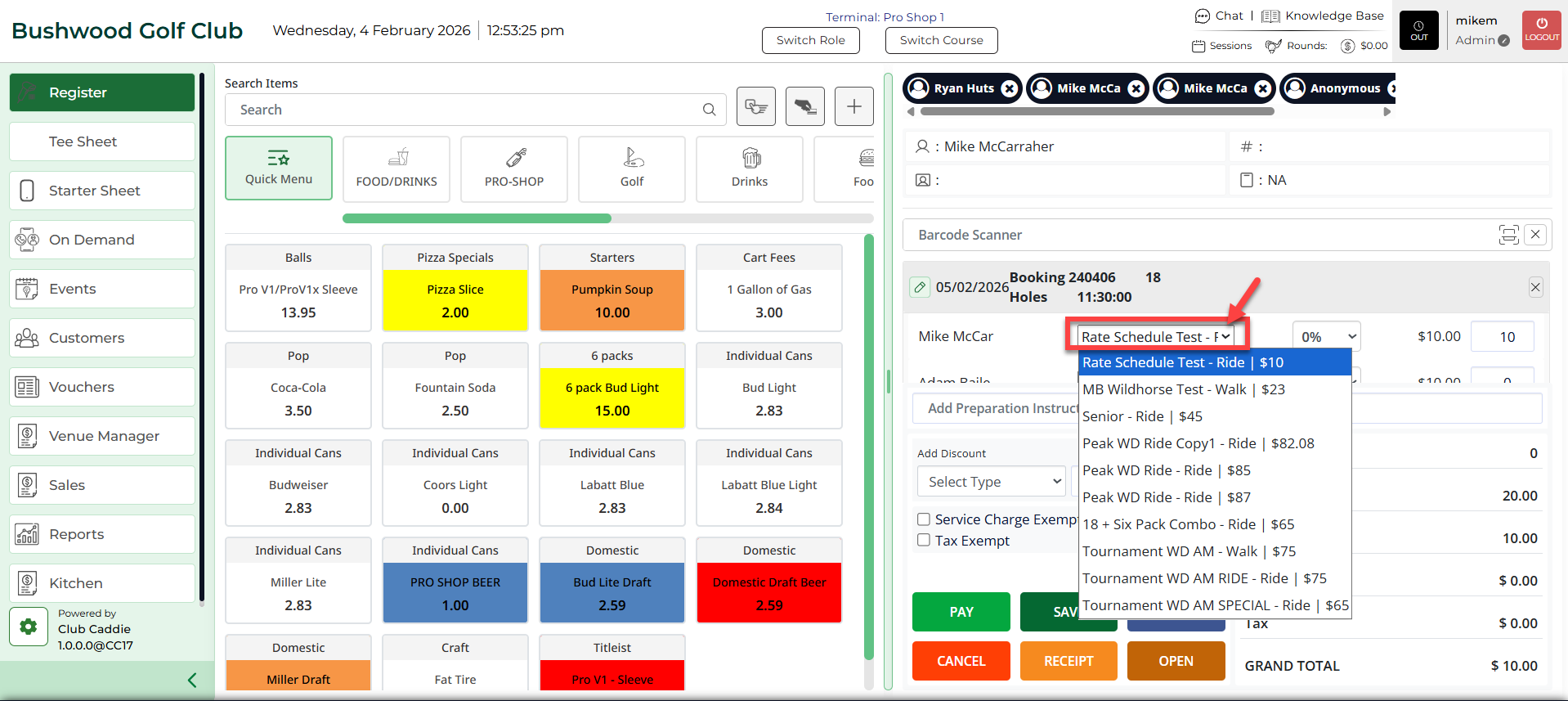This screenshot has width=1568, height=701.
Task: Expand the 0% discount dropdown
Action: click(1326, 336)
